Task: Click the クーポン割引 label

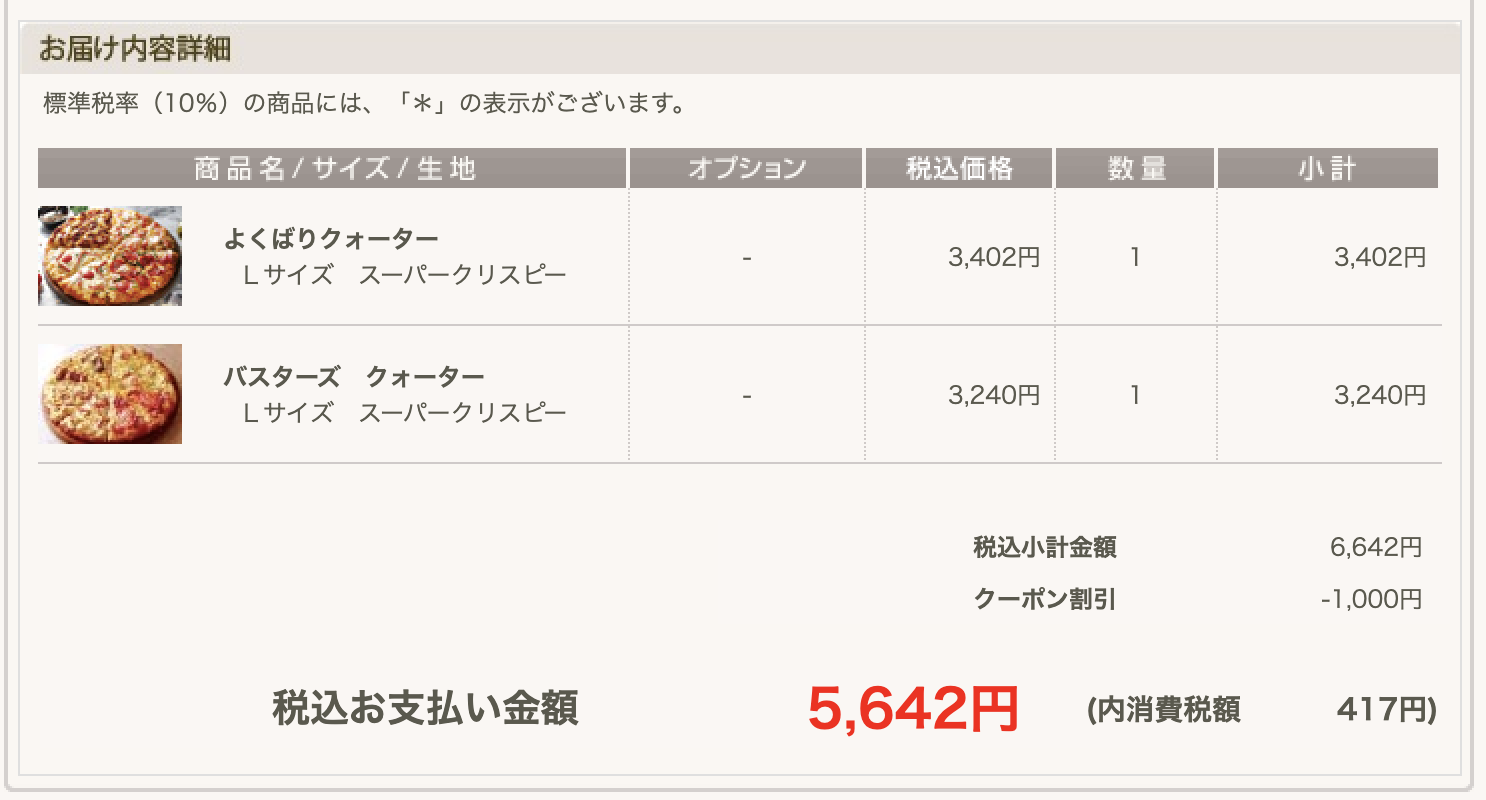Action: click(x=1044, y=600)
